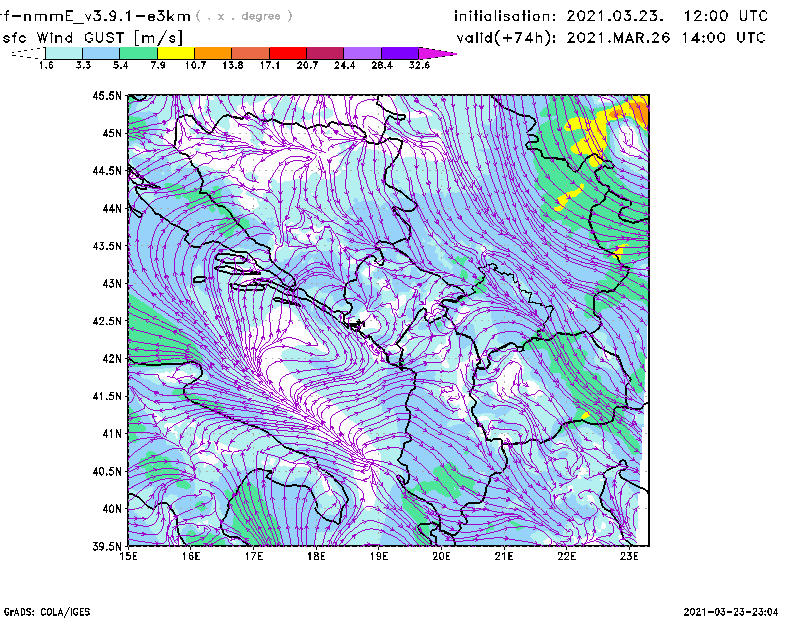800x618 pixels.
Task: Click the light cyan 1.6–3.3 legend swatch
Action: tap(64, 53)
